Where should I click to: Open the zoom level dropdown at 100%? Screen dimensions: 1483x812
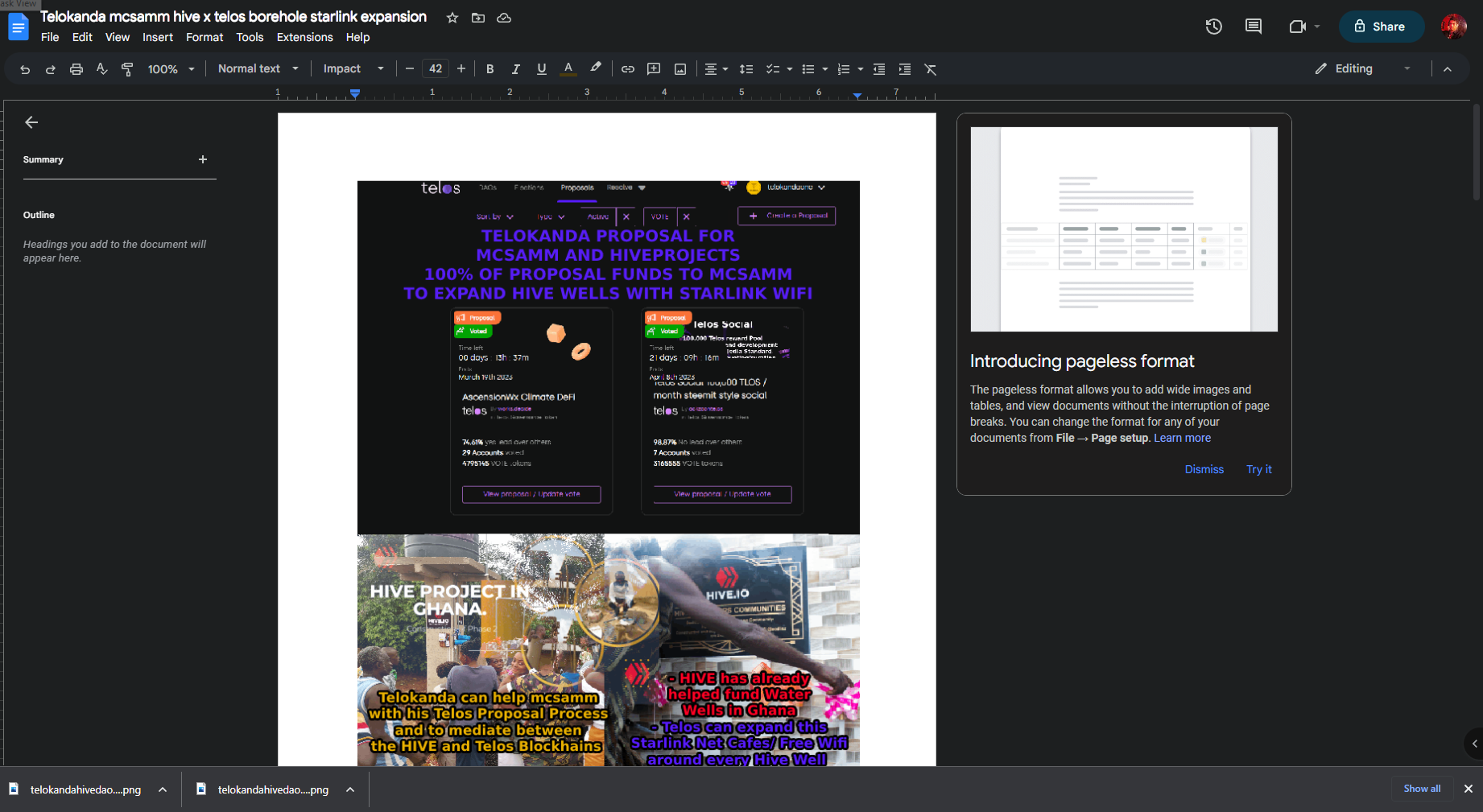(171, 69)
